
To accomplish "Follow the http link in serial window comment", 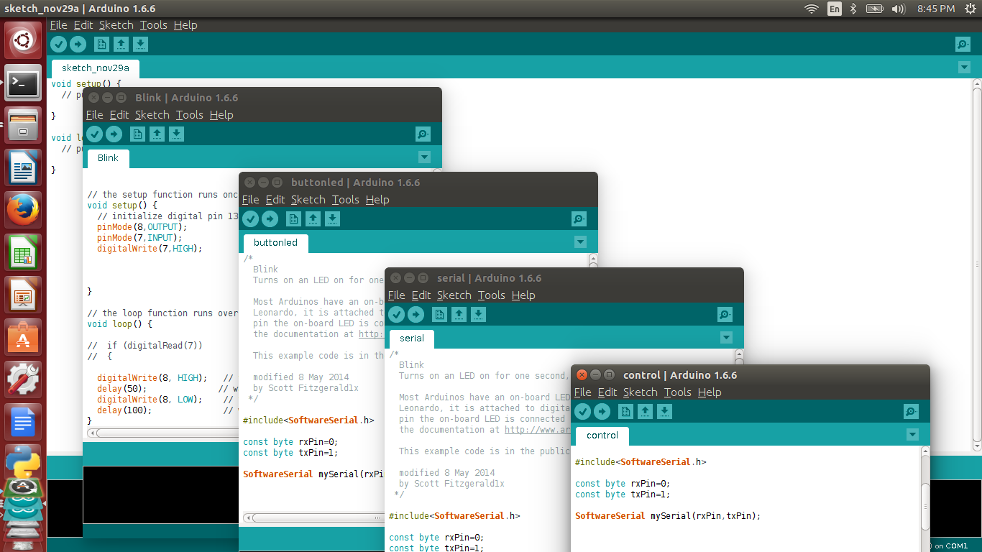I will (537, 430).
